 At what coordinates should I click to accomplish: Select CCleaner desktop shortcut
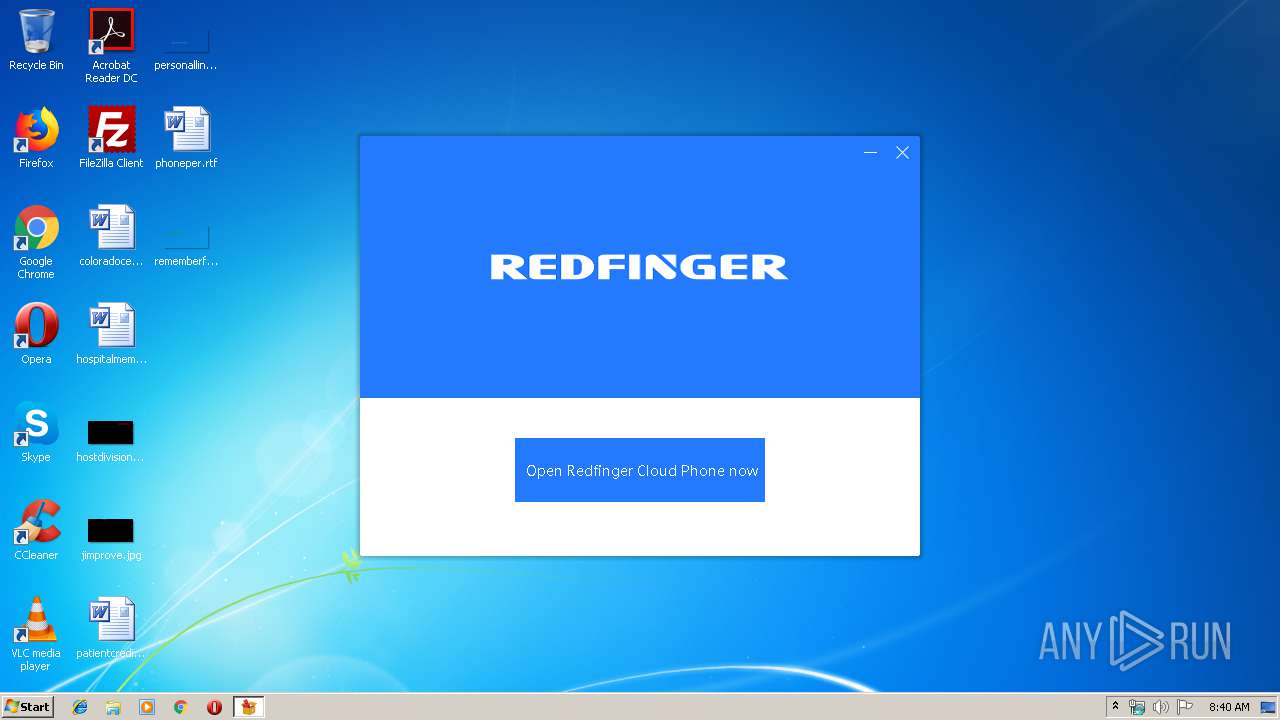36,530
